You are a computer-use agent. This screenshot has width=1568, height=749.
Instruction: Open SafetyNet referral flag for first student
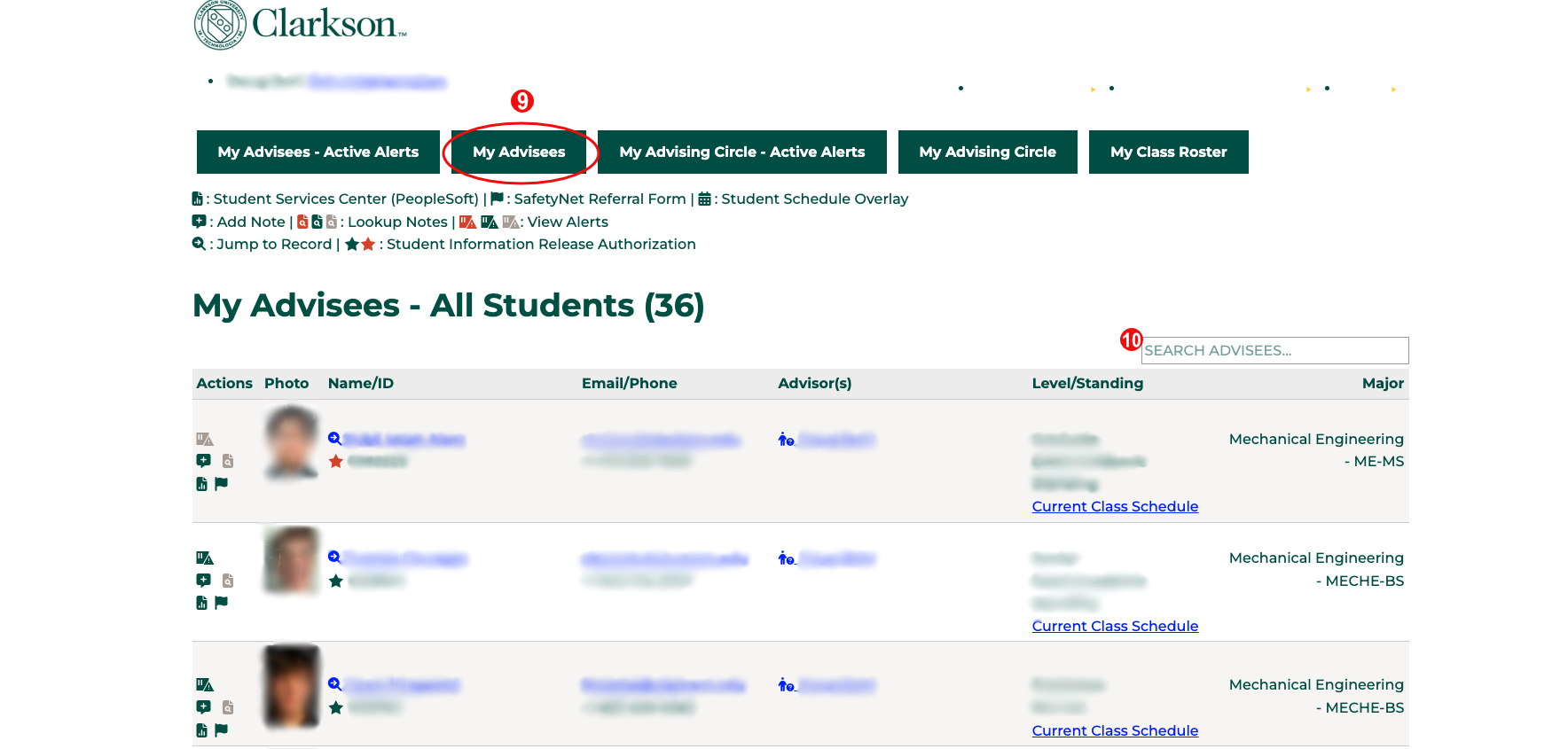pos(222,484)
